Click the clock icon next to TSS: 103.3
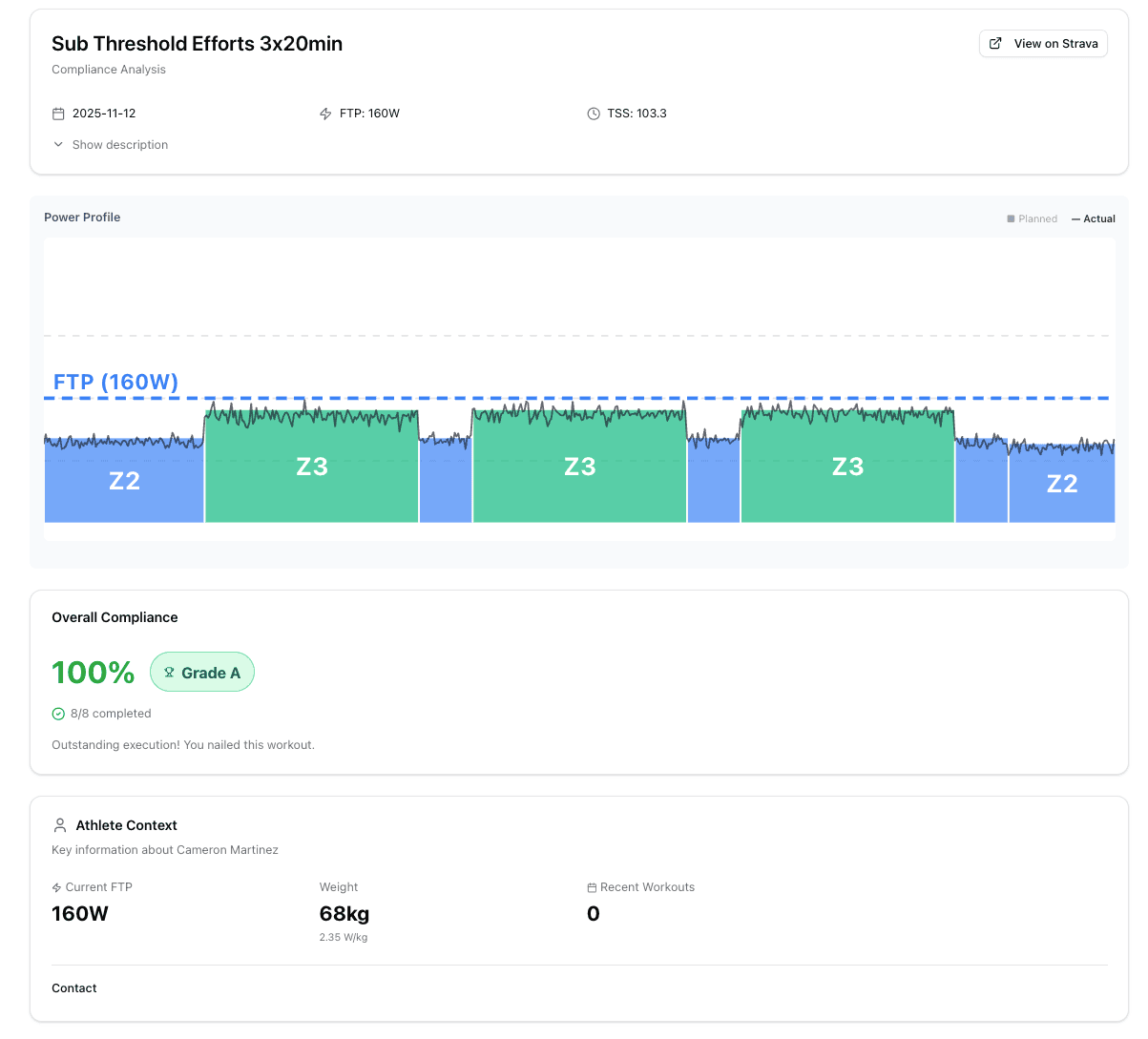The width and height of the screenshot is (1148, 1039). (594, 113)
